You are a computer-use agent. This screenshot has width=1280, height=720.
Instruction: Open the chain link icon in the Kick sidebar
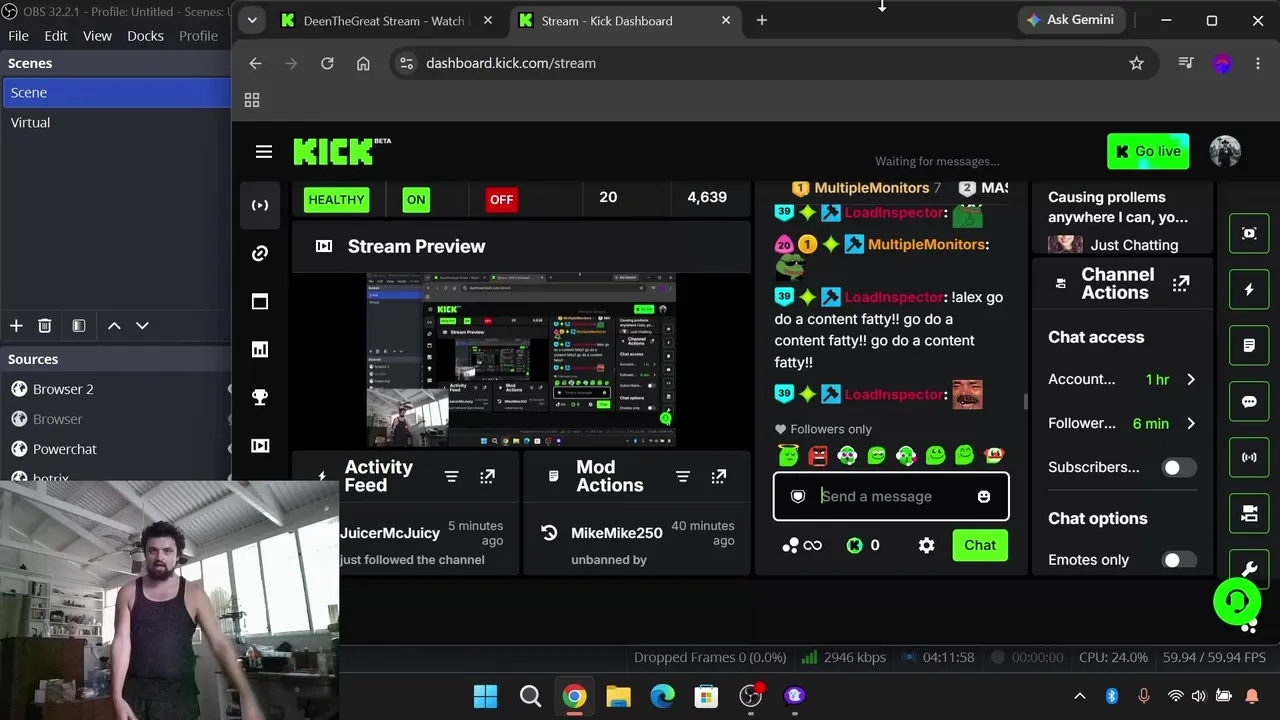260,253
